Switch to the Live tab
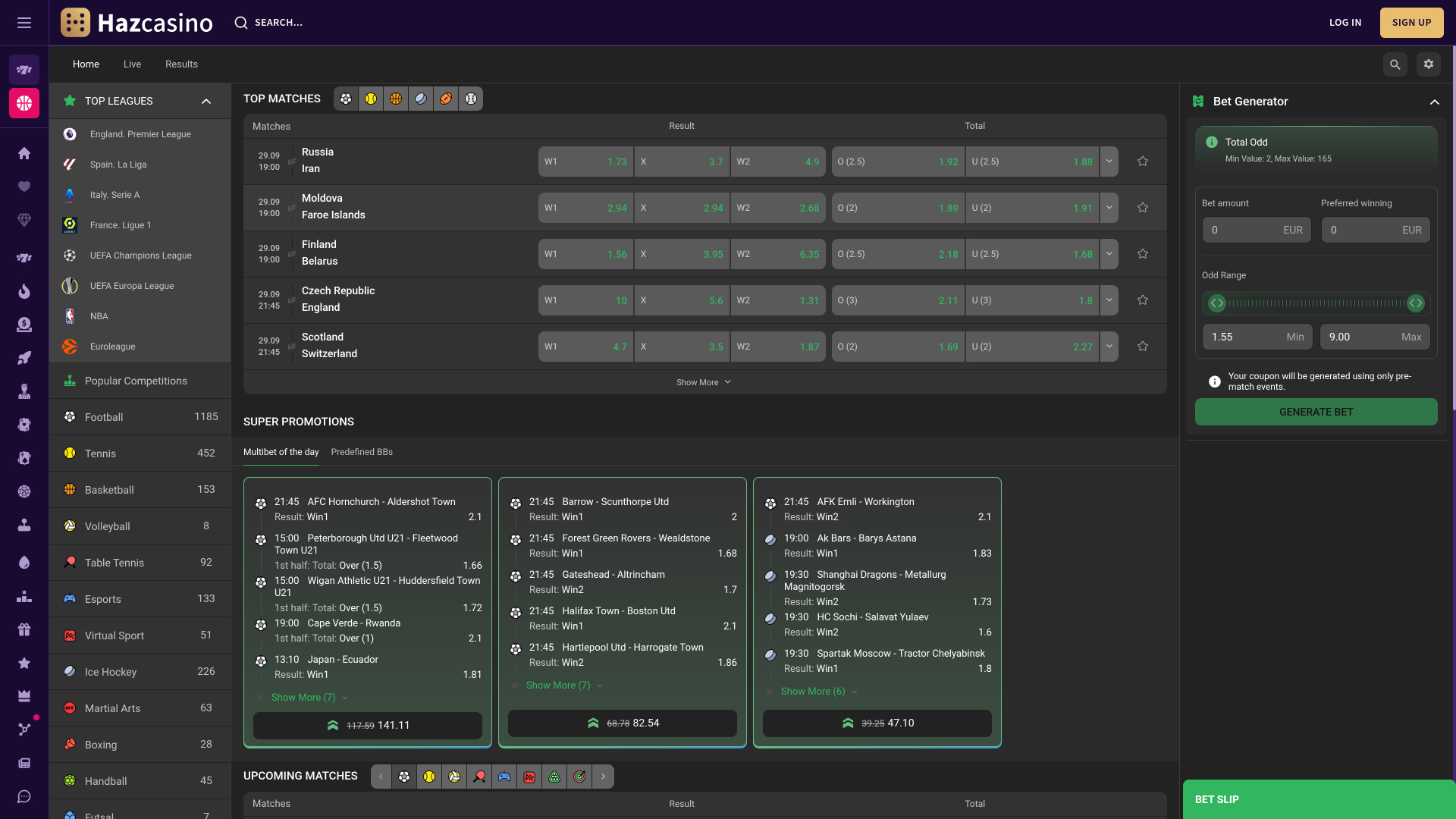This screenshot has width=1456, height=819. pos(132,64)
